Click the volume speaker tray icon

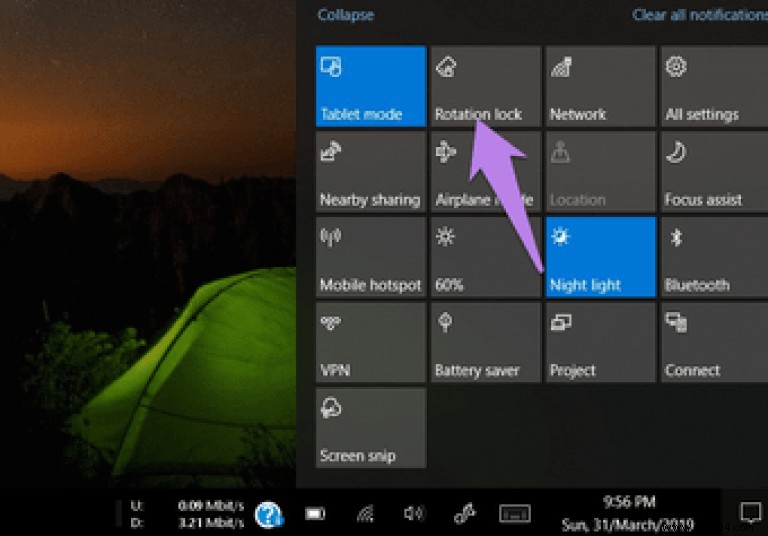coord(414,513)
